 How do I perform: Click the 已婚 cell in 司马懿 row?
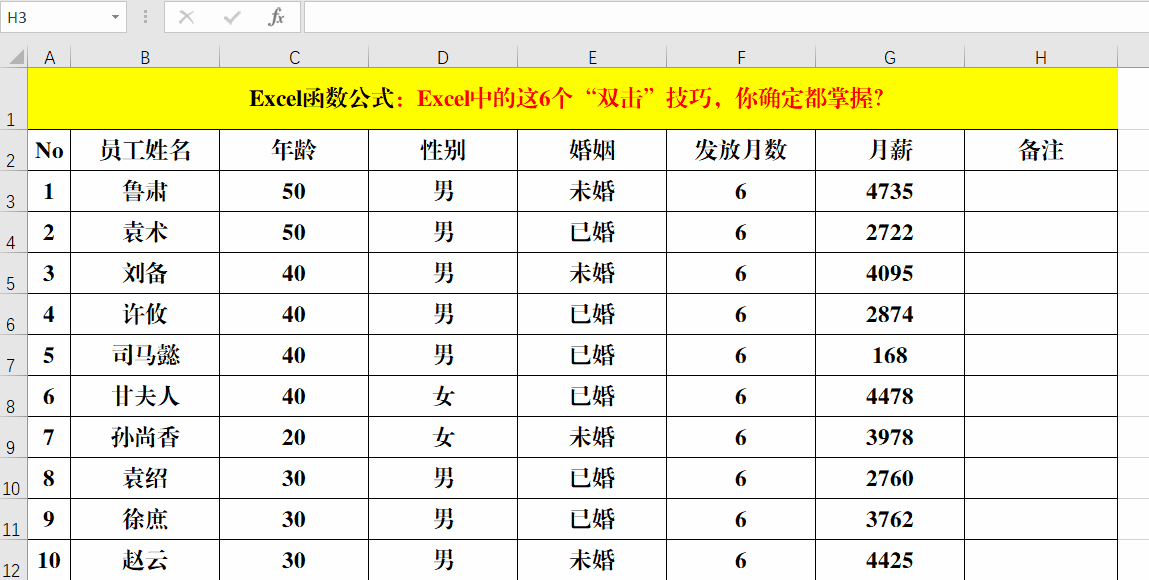click(x=592, y=356)
